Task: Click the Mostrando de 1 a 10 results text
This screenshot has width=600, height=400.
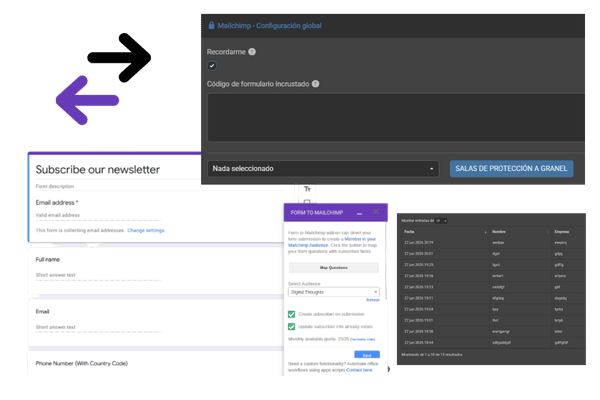Action: coord(432,355)
